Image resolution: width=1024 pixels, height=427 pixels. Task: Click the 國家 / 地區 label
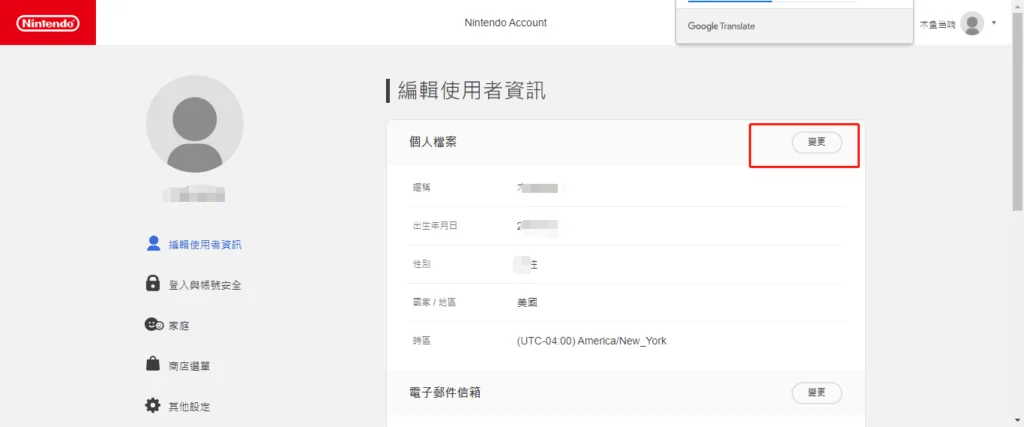(x=434, y=303)
